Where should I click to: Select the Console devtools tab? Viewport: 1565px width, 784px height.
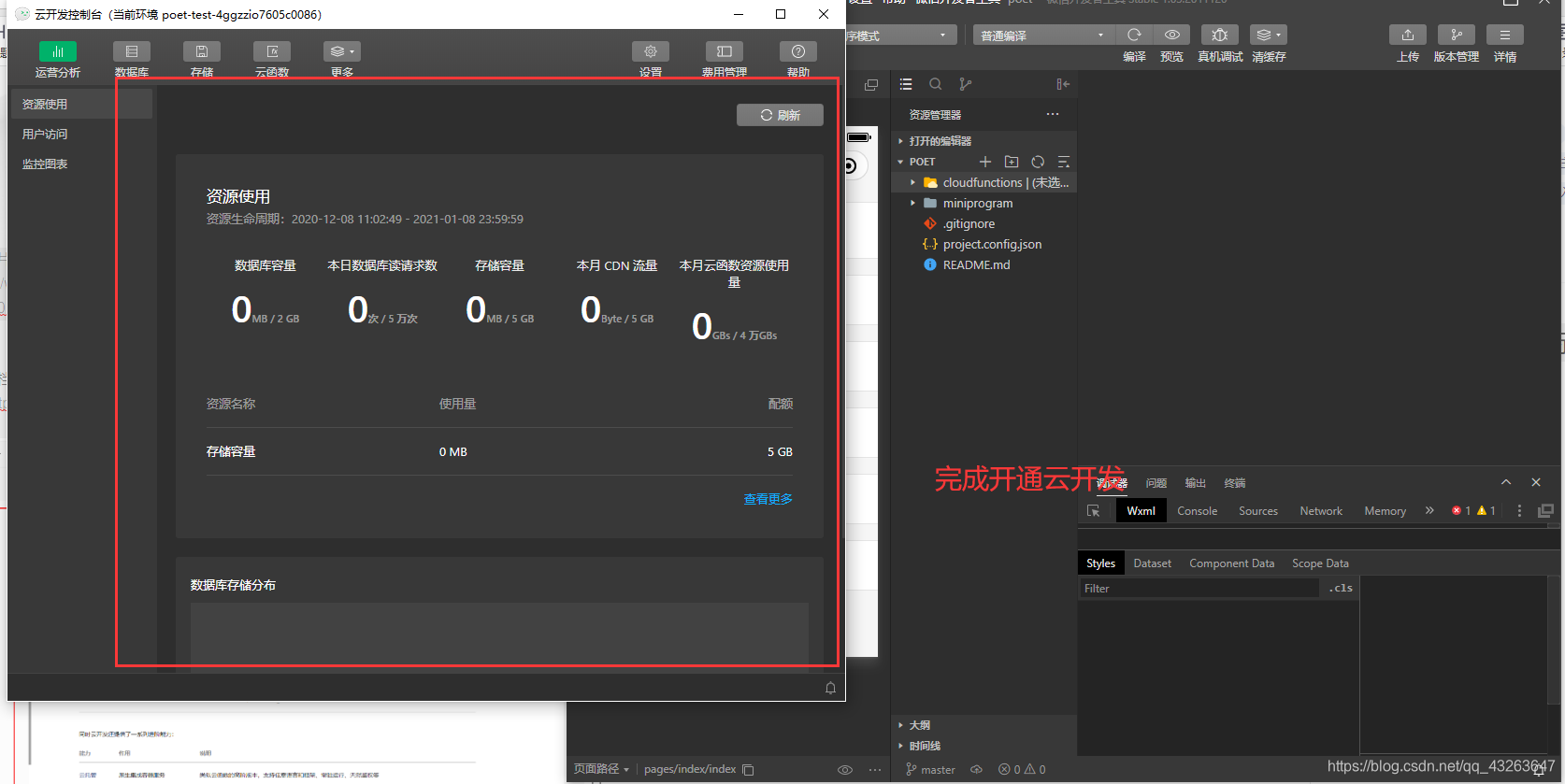tap(1197, 511)
